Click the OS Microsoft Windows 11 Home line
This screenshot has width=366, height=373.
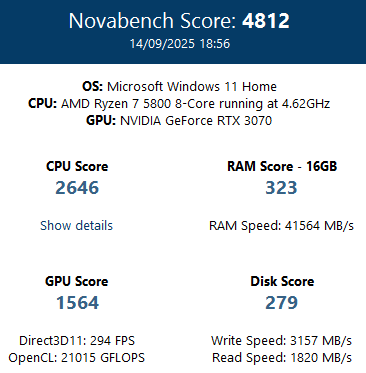click(x=179, y=87)
